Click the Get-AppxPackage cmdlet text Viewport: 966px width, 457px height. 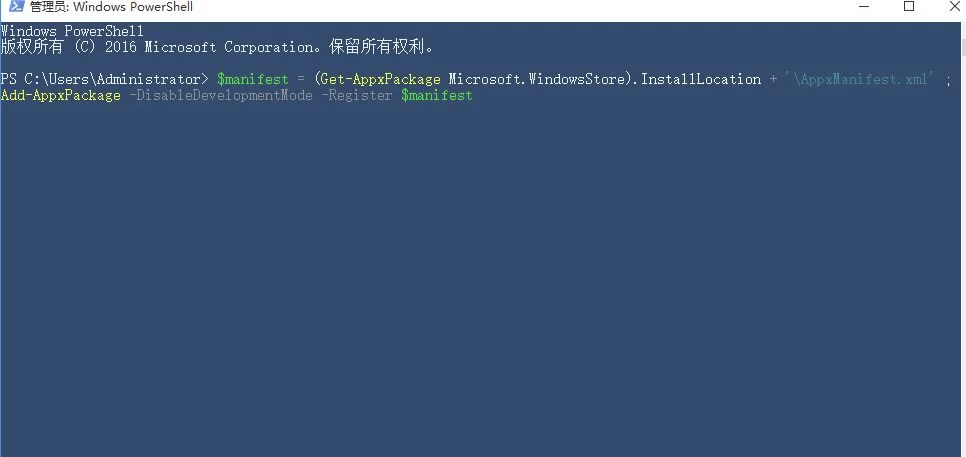pos(381,79)
